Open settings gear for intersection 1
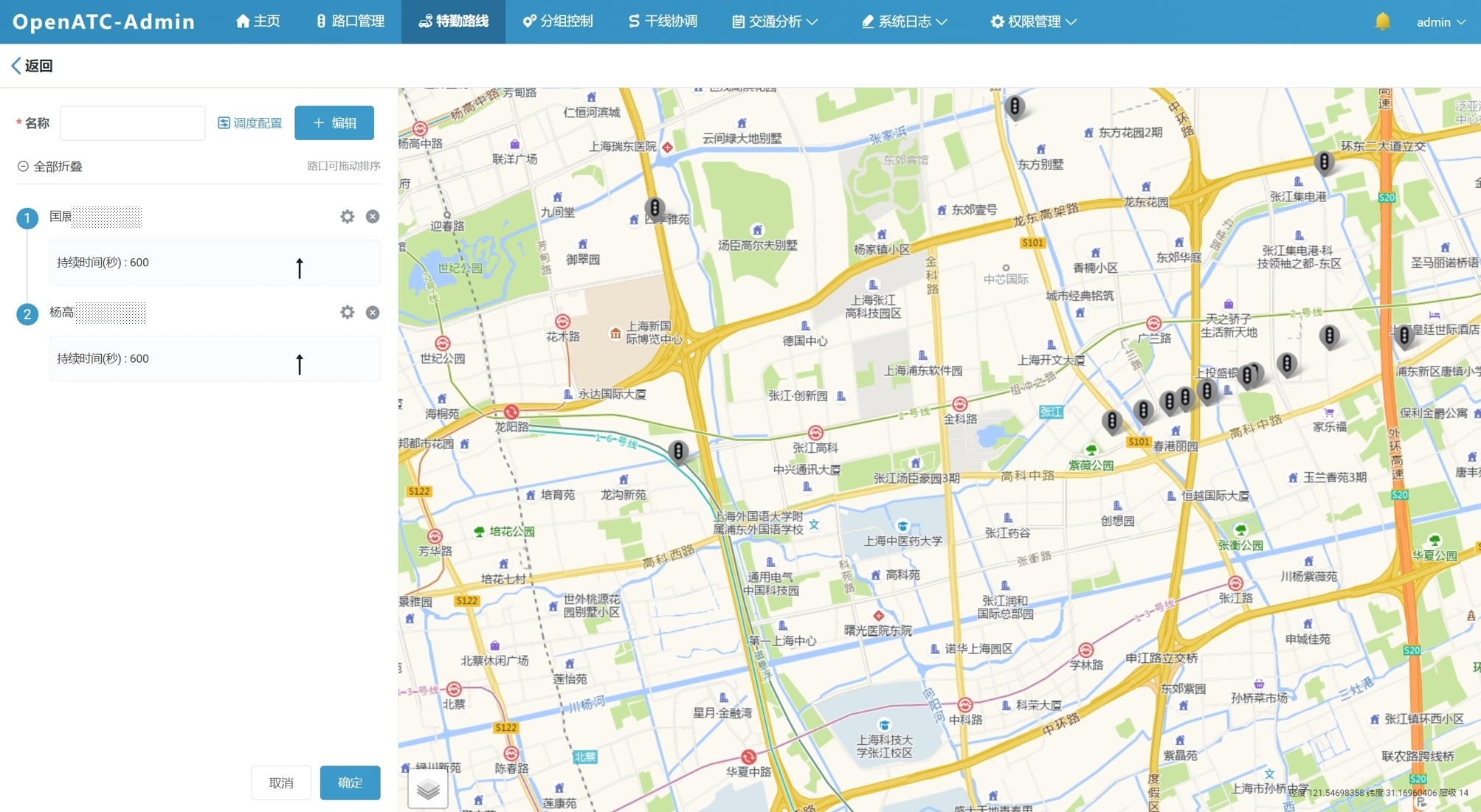This screenshot has width=1481, height=812. point(347,216)
